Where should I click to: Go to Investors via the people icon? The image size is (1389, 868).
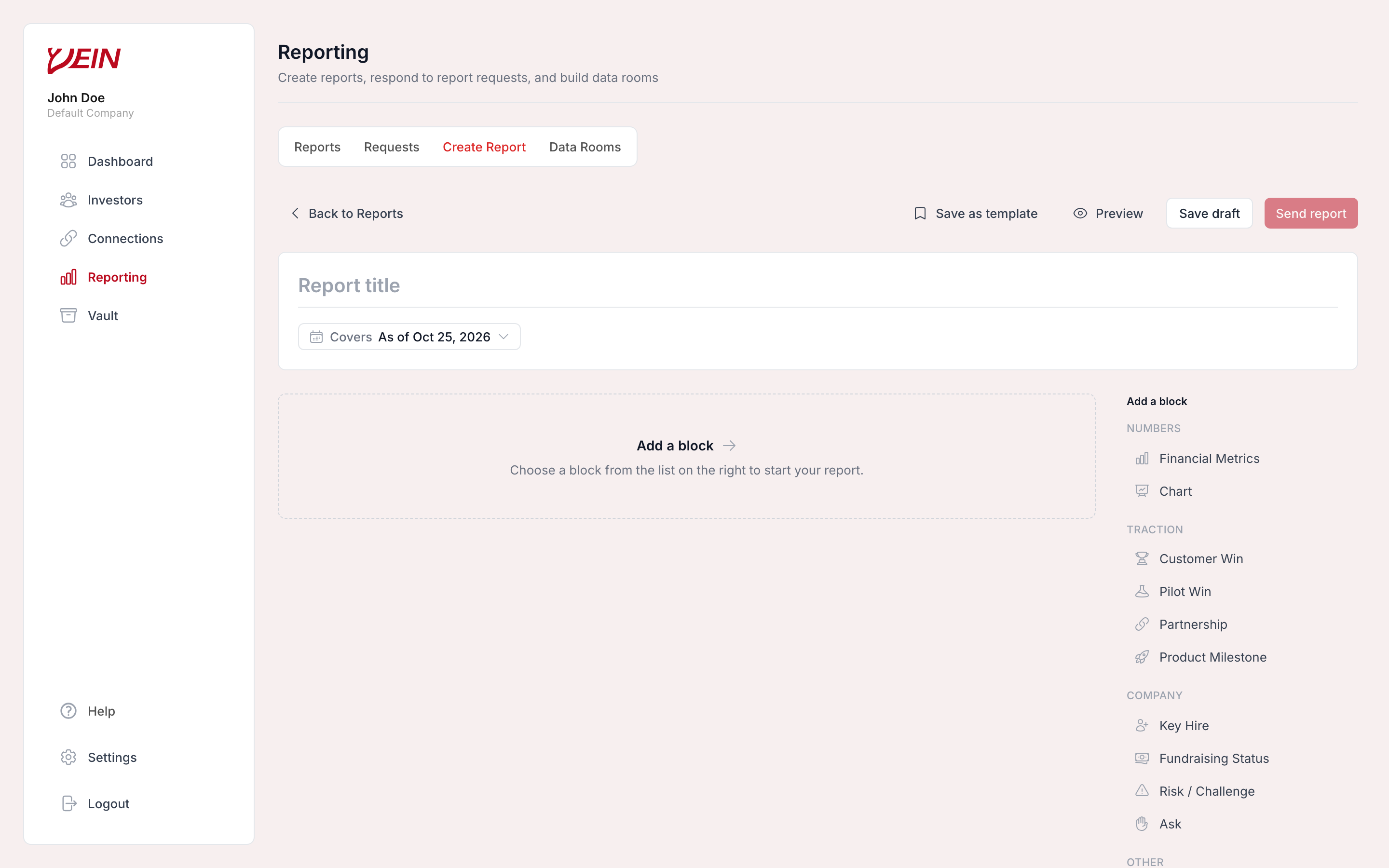point(68,200)
